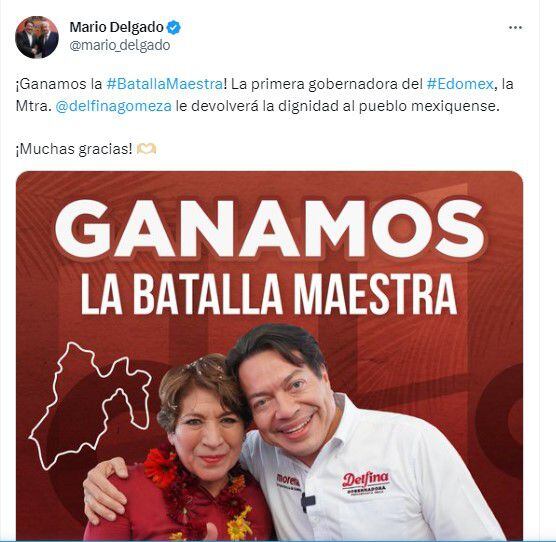The height and width of the screenshot is (542, 556).
Task: Follow the #Edomex hashtag
Action: (x=460, y=84)
